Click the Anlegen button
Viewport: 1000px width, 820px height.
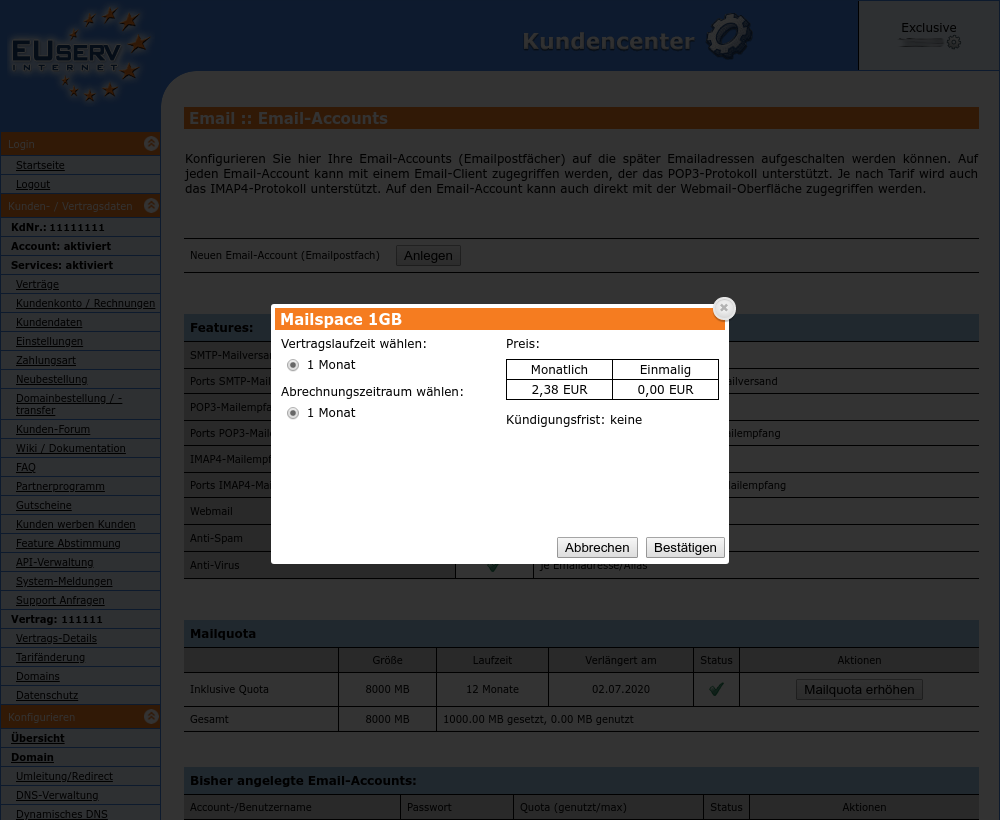click(428, 256)
